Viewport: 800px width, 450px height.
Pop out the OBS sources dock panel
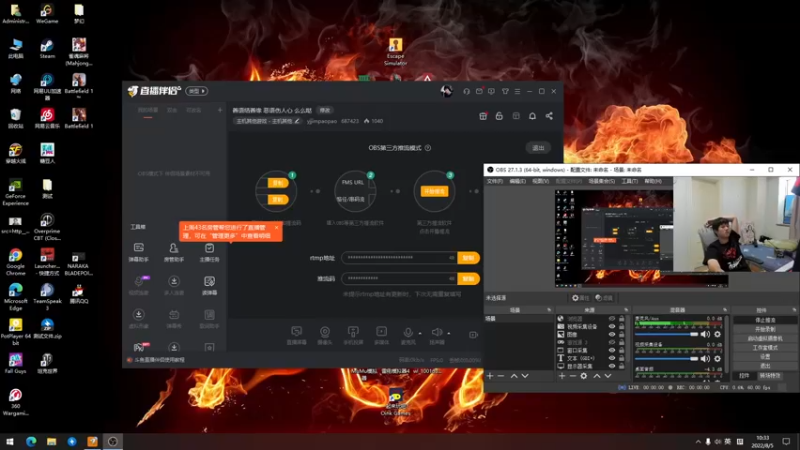click(626, 310)
